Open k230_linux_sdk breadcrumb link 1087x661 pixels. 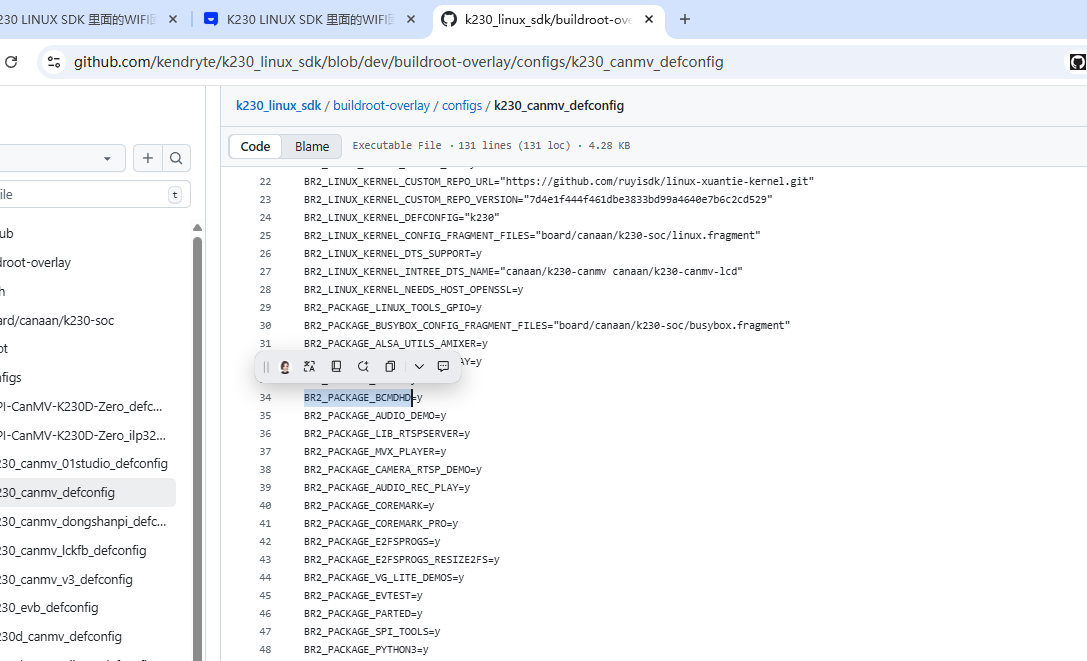coord(278,105)
